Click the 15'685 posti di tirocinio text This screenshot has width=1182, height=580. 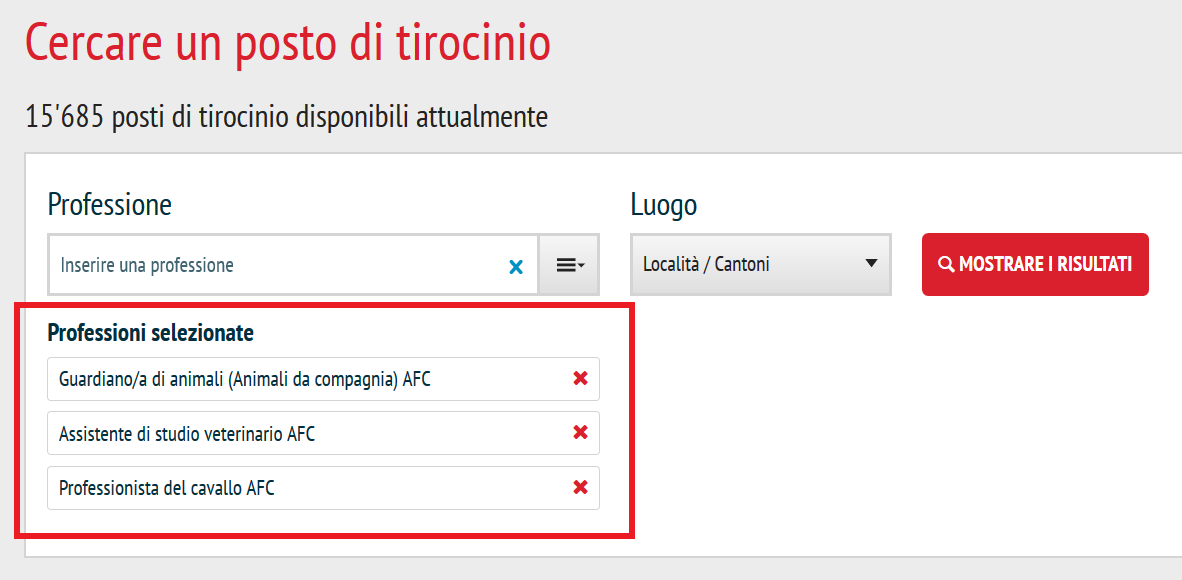(x=286, y=117)
